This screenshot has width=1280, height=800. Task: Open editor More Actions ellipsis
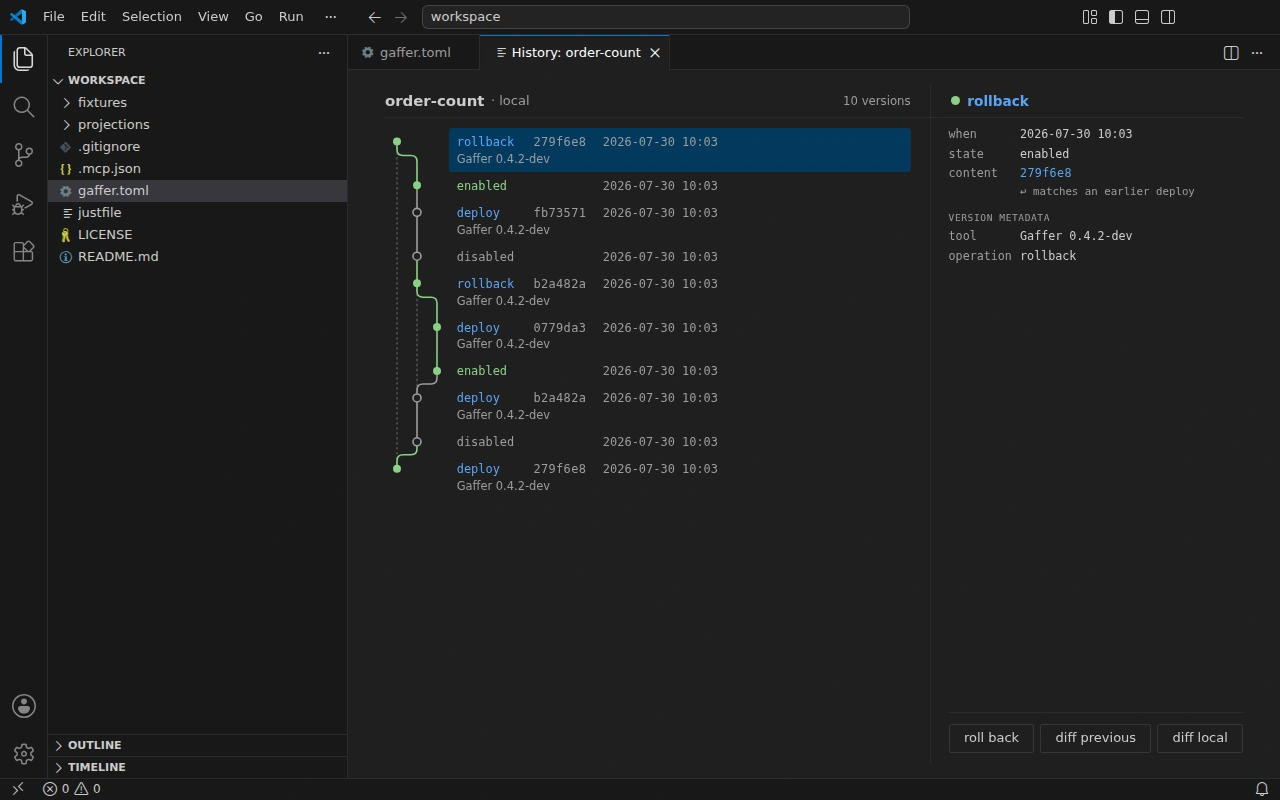tap(1257, 53)
